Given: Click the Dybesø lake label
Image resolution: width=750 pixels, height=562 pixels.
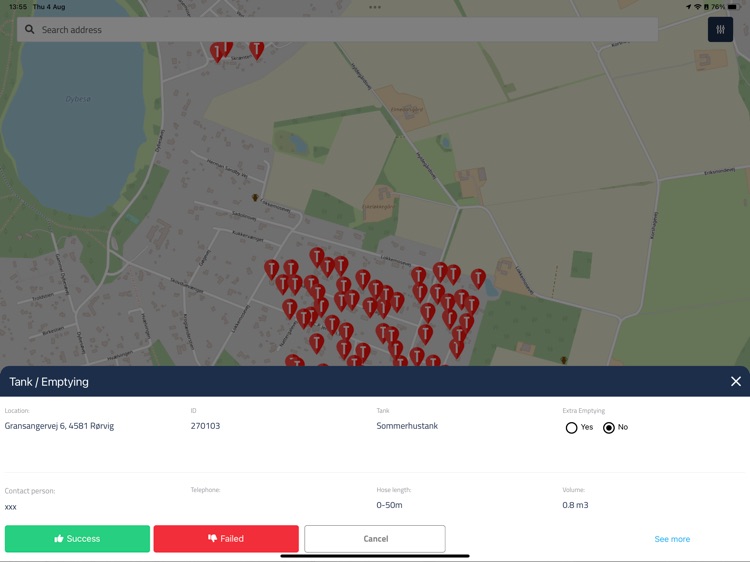Looking at the screenshot, I should [78, 99].
